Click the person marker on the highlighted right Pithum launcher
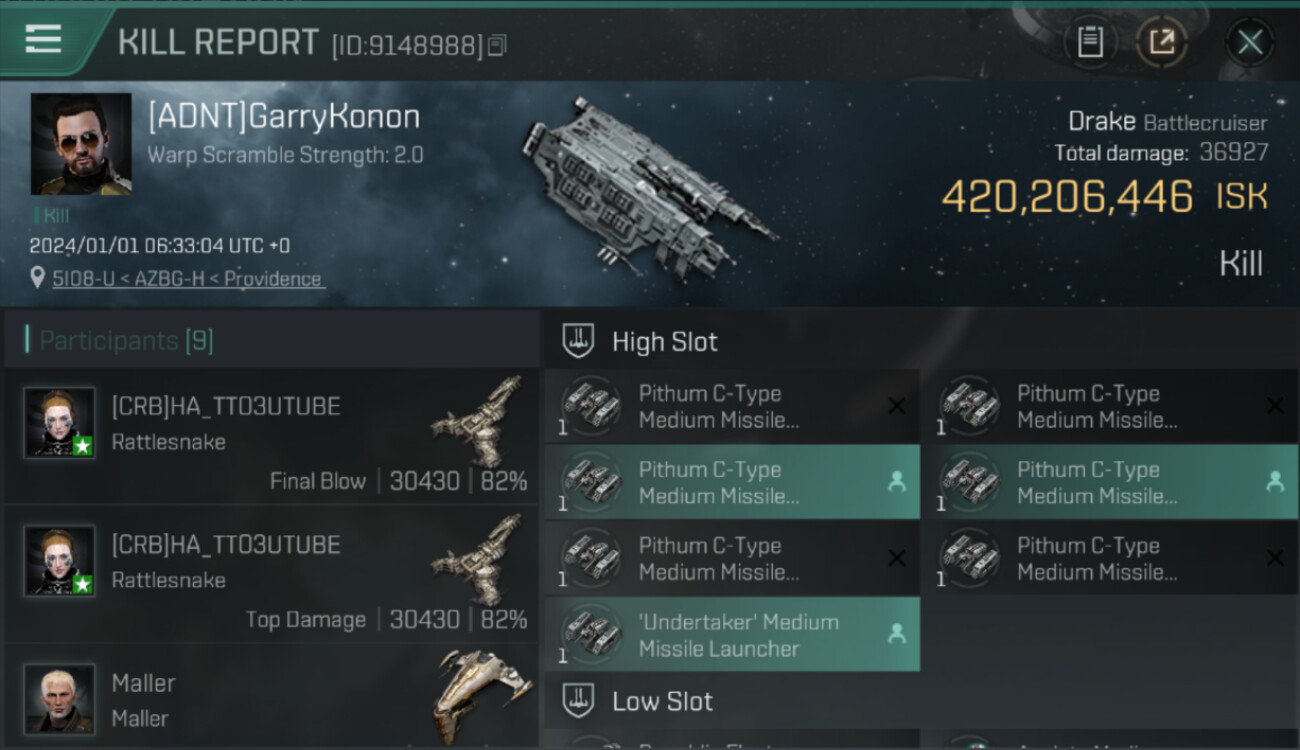The width and height of the screenshot is (1300, 750). click(x=1275, y=482)
